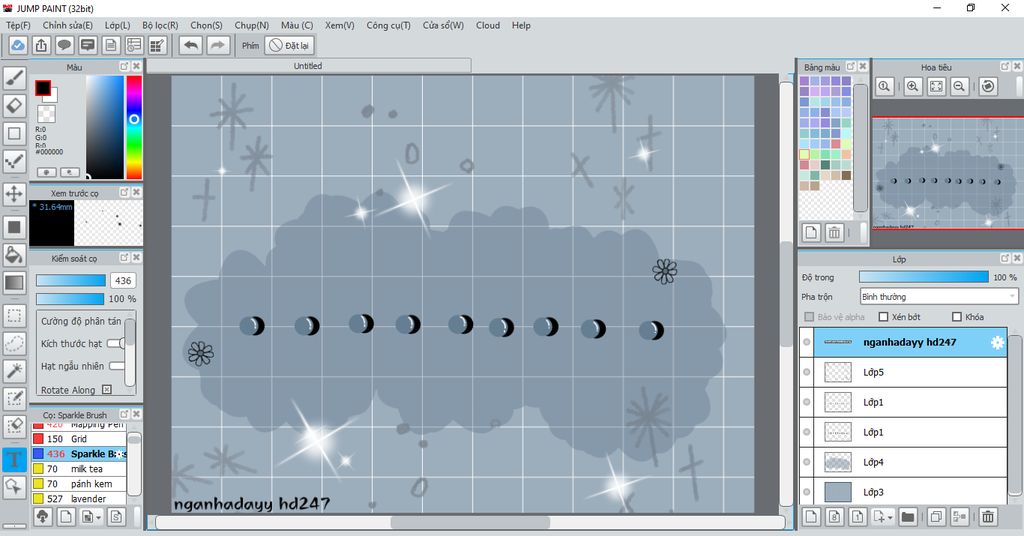Select the Operation object-select tool
This screenshot has width=1024, height=536.
(x=14, y=486)
